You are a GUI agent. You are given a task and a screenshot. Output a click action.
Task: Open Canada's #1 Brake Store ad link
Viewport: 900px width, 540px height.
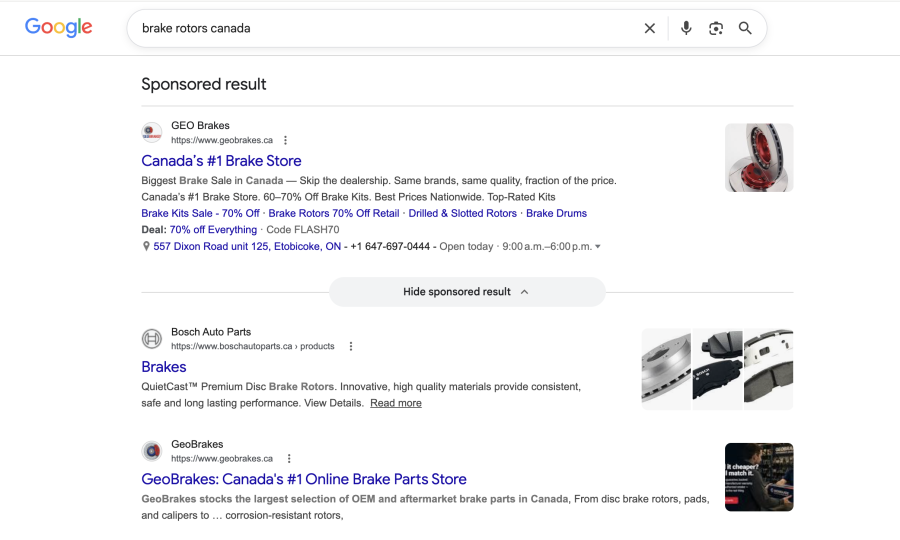[x=221, y=161]
